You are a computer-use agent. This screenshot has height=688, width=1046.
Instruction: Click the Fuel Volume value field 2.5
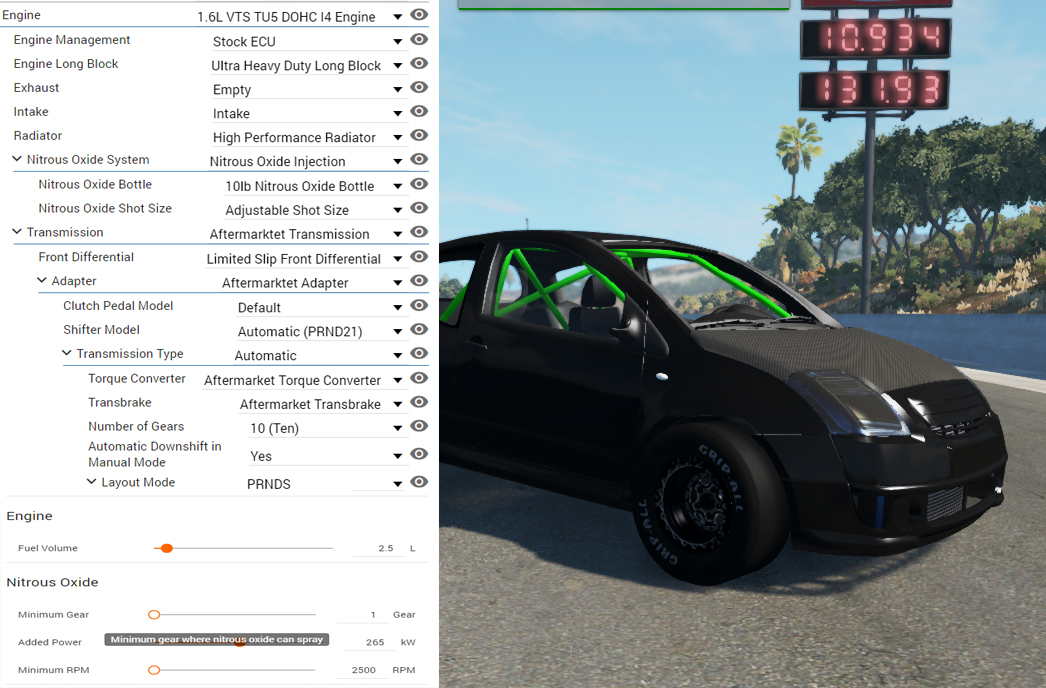pos(380,549)
